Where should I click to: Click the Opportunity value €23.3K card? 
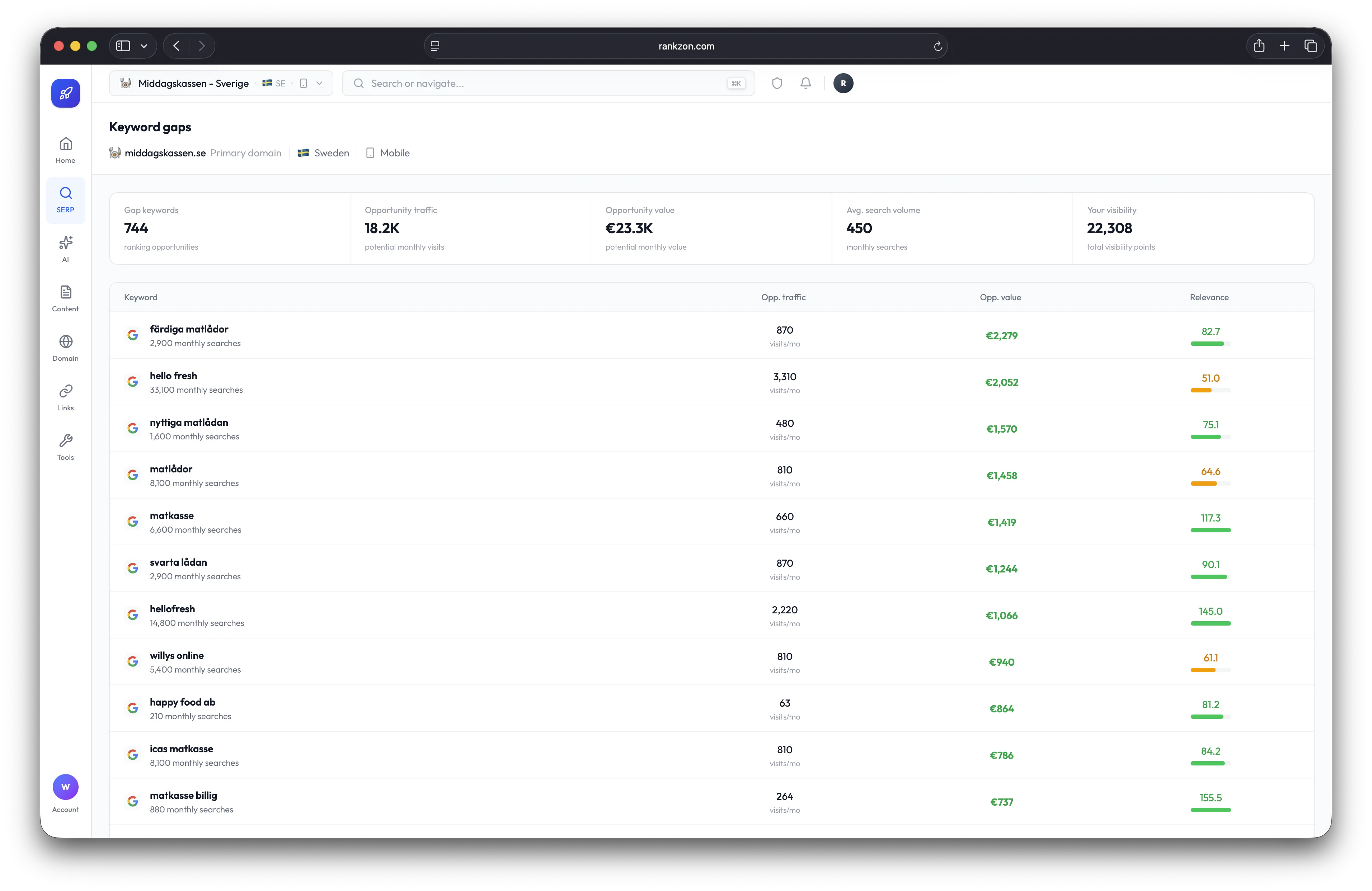point(711,229)
